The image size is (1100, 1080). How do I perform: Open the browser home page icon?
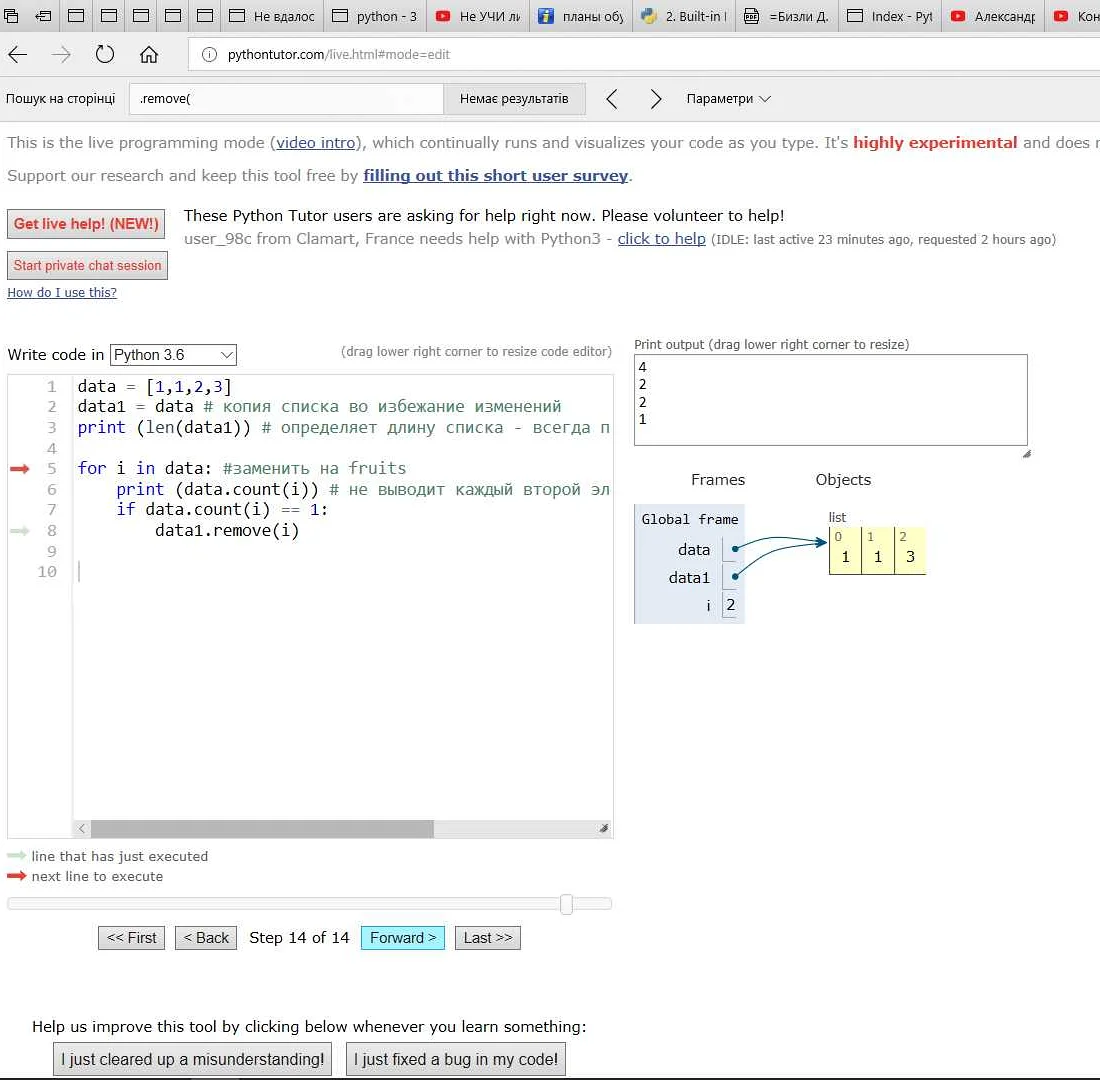point(149,54)
